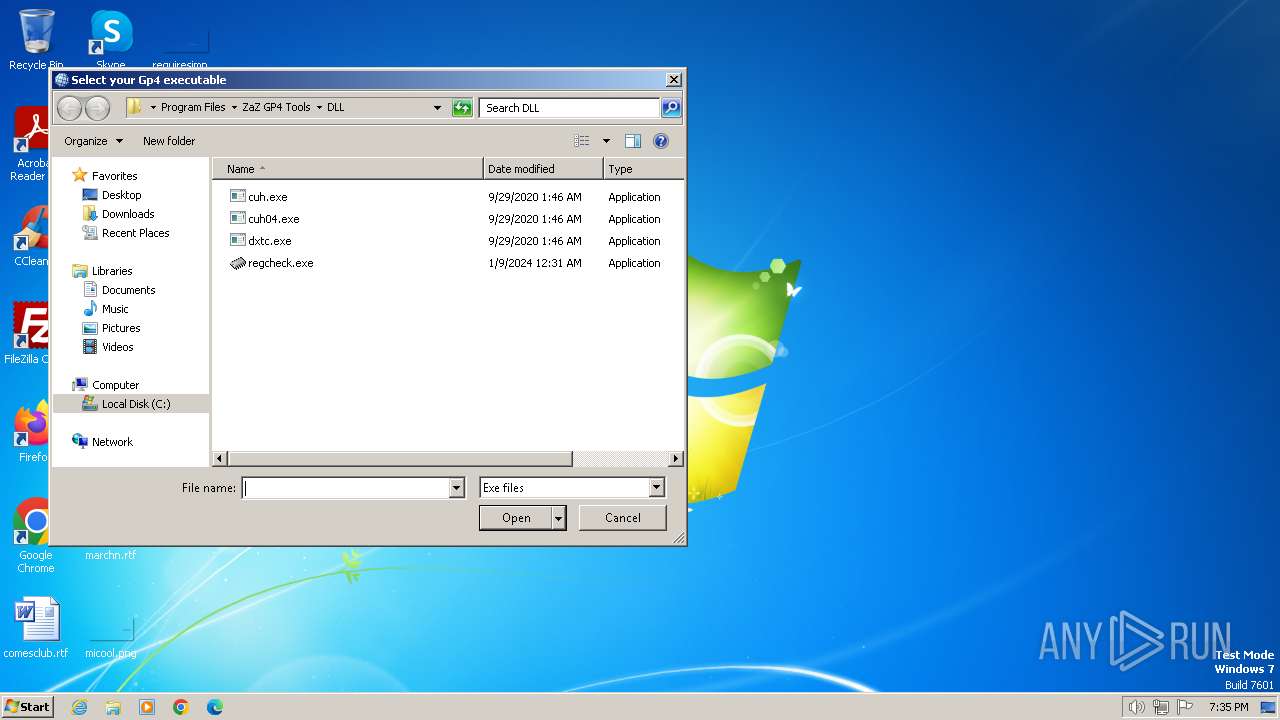Open Google Chrome desktop shortcut

point(35,536)
